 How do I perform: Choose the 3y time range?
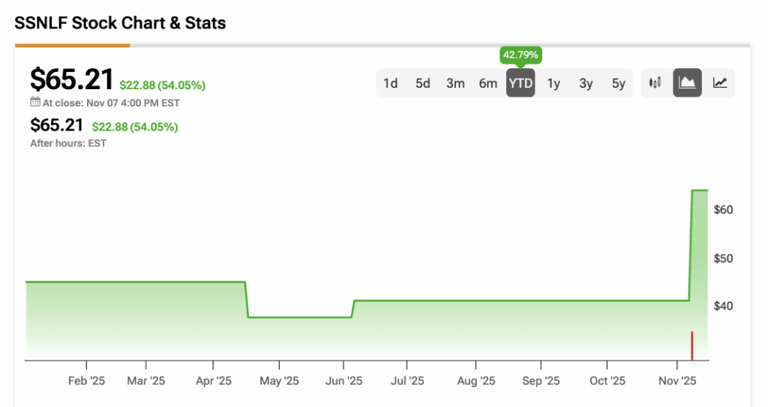click(x=586, y=83)
